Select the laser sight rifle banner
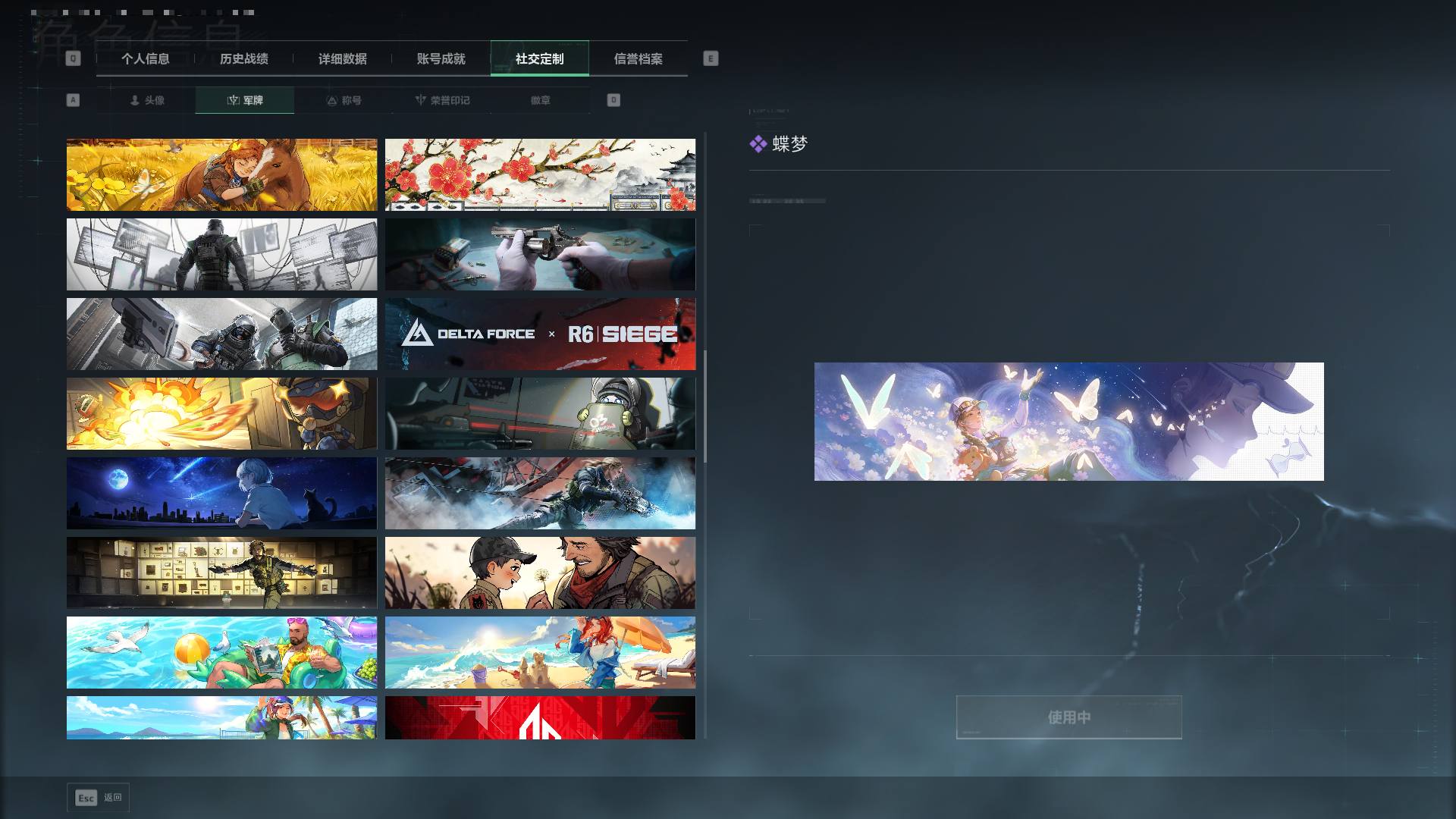Screen dimensions: 1456x819 (540, 414)
